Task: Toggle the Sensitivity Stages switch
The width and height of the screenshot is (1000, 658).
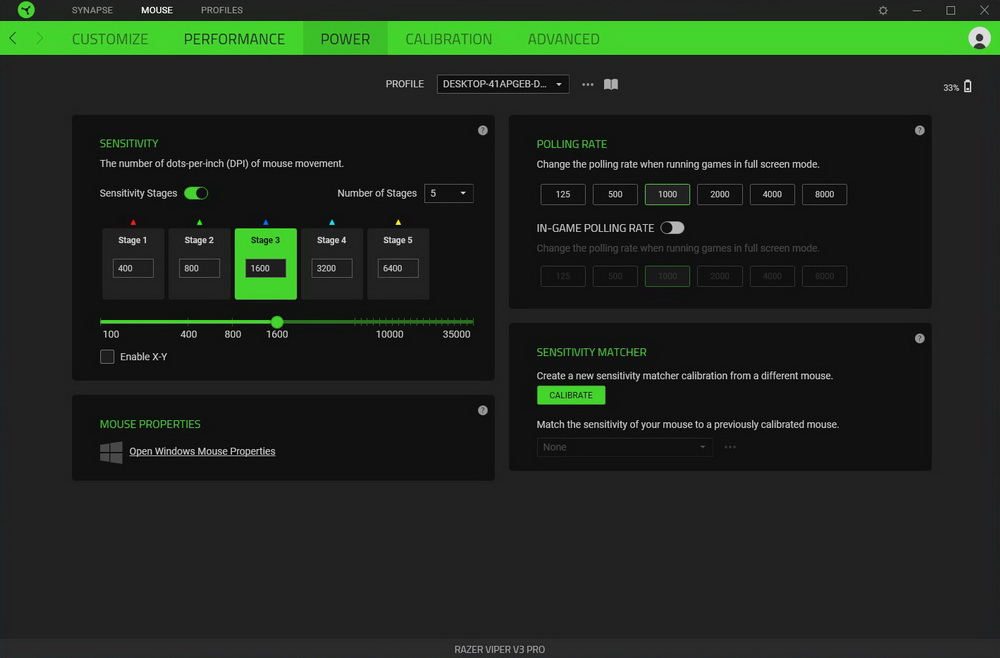Action: 196,193
